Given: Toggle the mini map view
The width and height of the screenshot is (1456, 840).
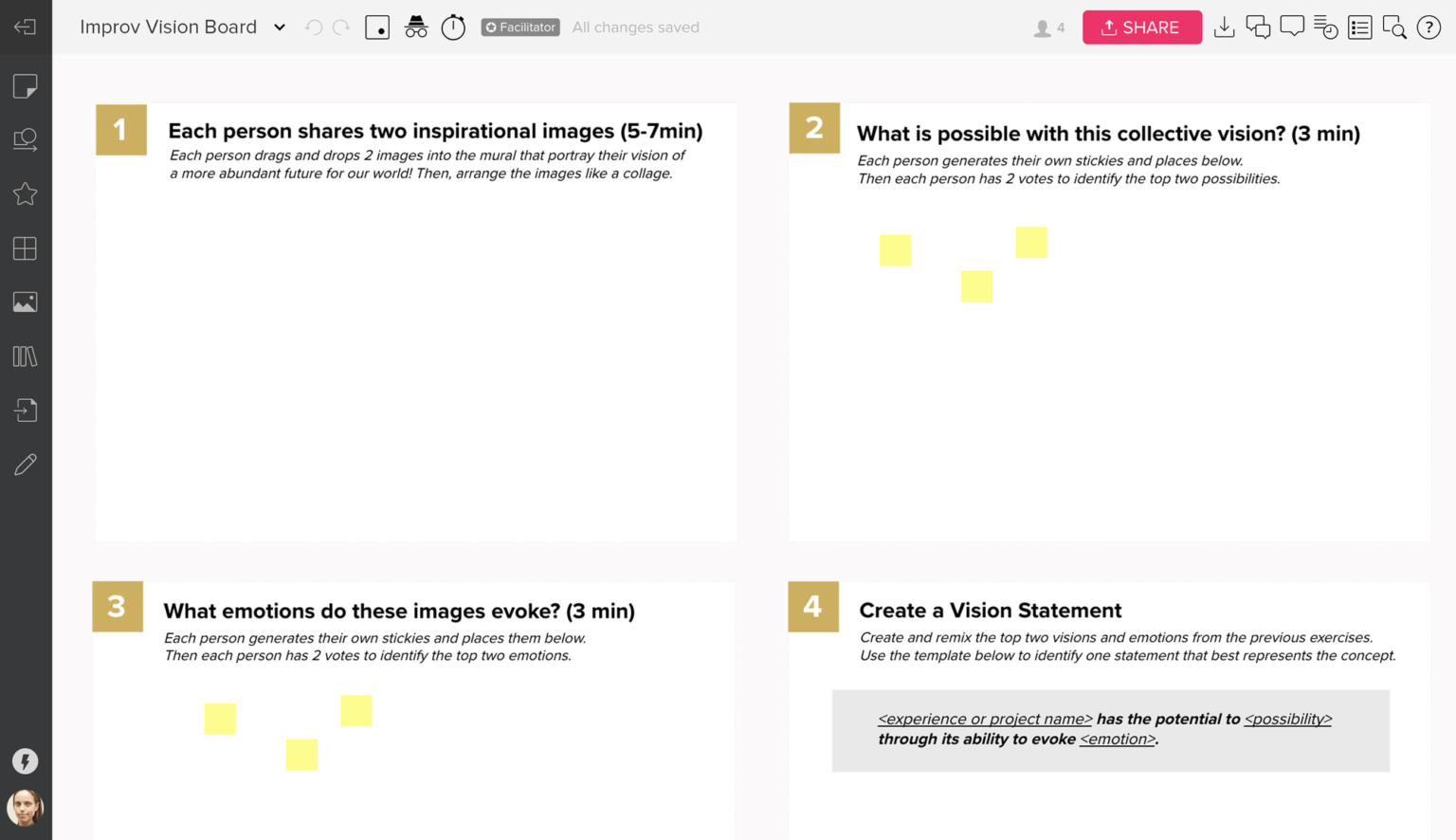Looking at the screenshot, I should [x=376, y=27].
